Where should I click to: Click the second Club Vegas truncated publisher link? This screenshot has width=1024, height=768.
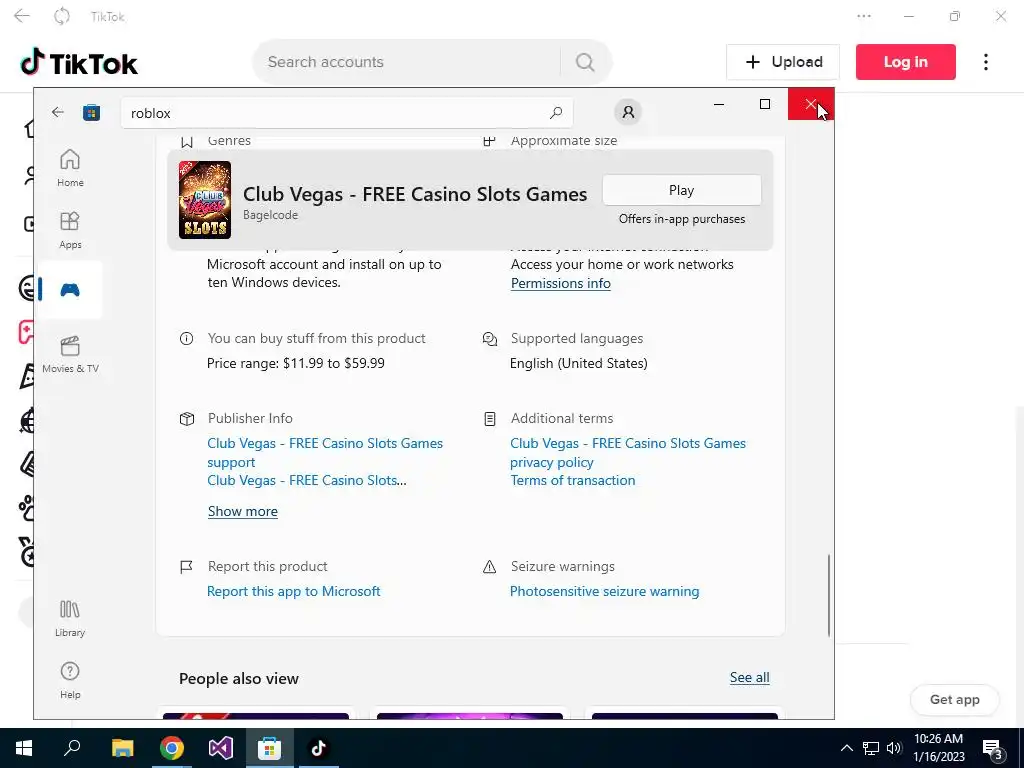[306, 480]
